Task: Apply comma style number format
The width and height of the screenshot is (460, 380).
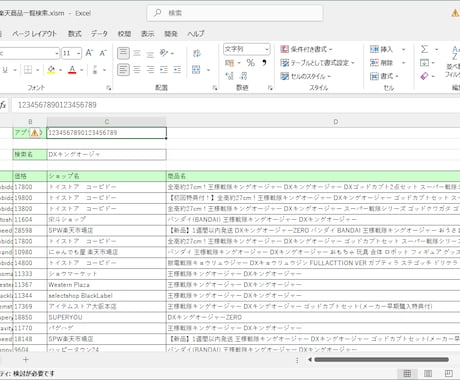Action: pos(264,63)
